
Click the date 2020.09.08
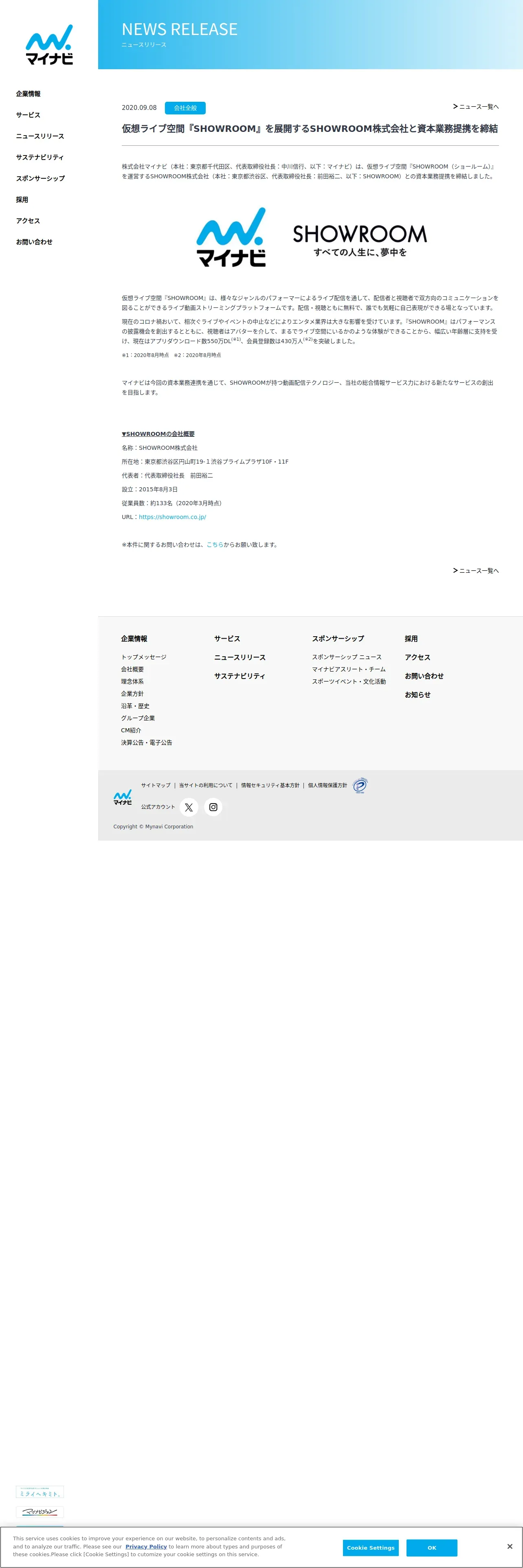(139, 108)
